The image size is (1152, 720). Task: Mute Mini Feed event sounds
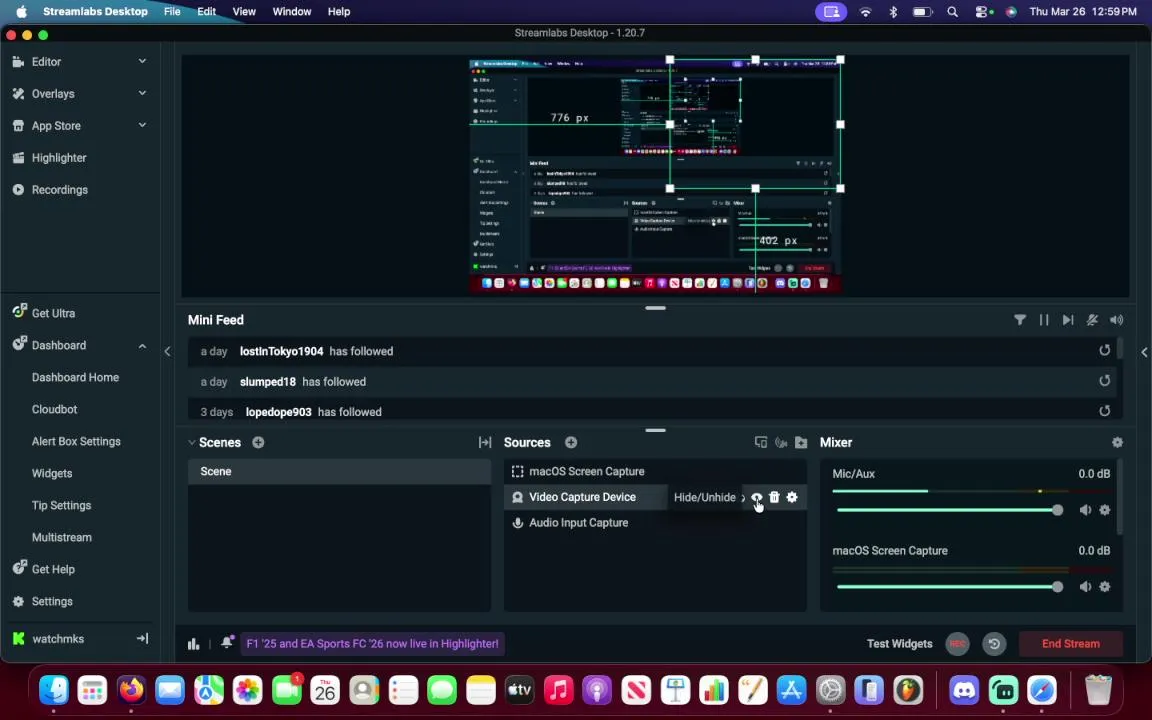(x=1116, y=320)
